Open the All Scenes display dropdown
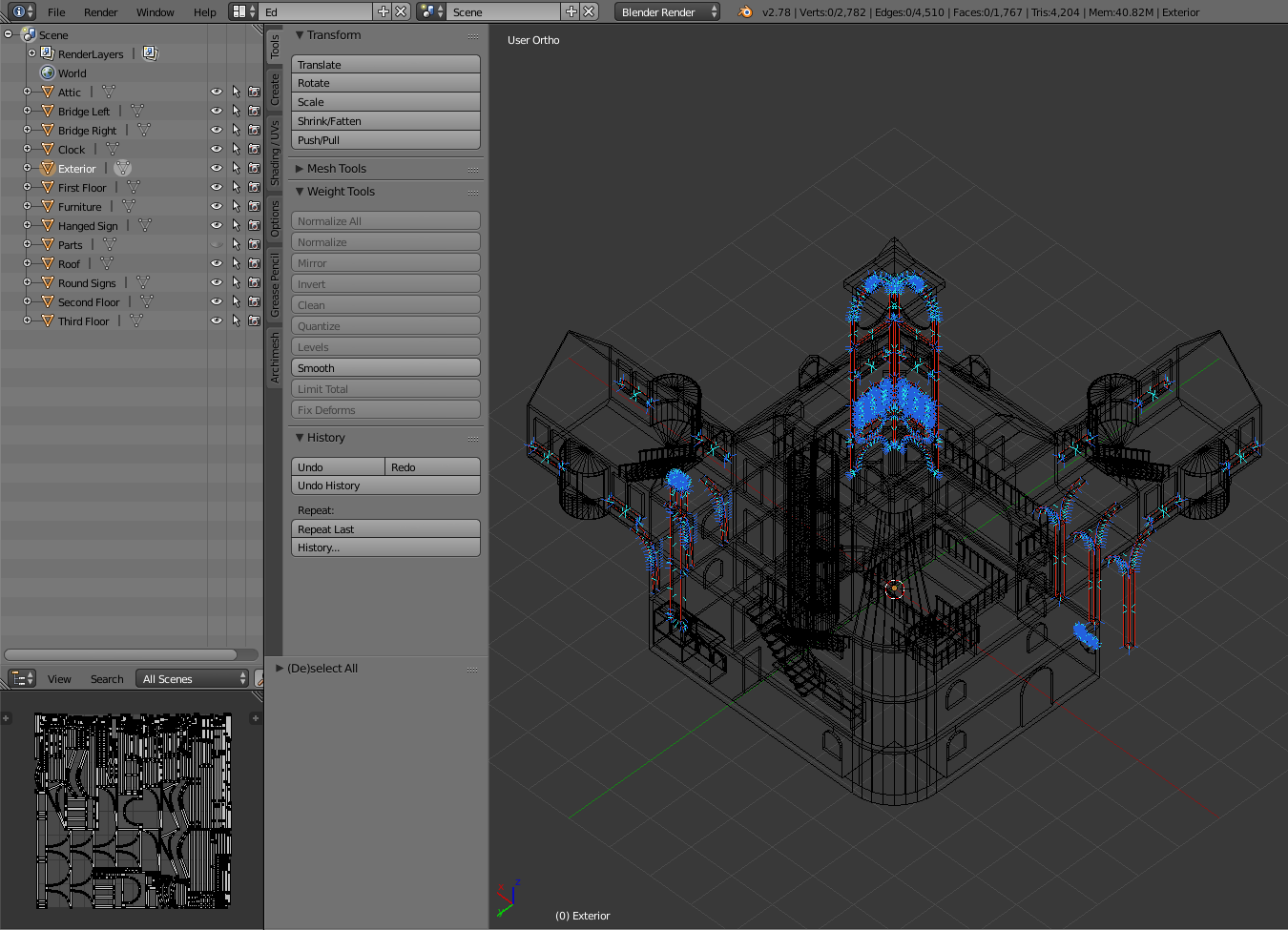The image size is (1288, 930). tap(193, 678)
